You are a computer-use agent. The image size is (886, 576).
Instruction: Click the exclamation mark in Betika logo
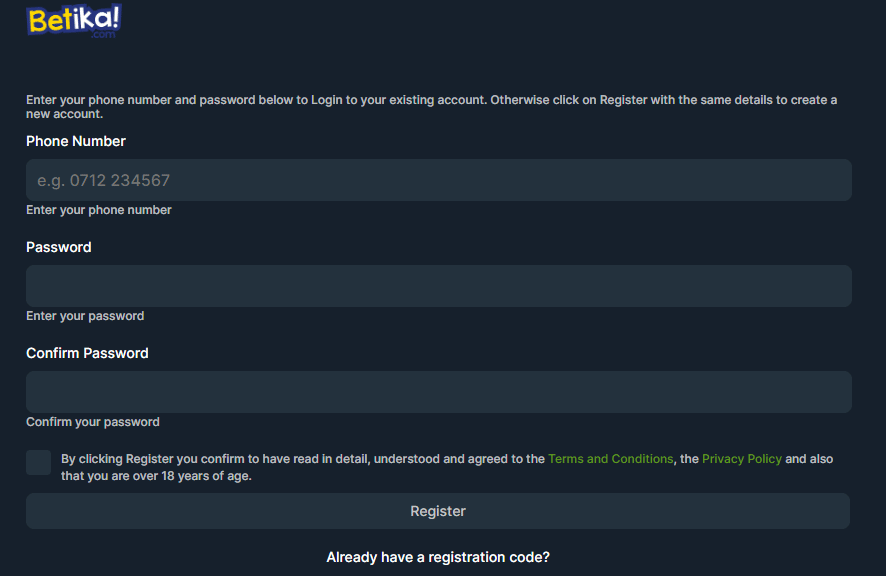tap(113, 17)
